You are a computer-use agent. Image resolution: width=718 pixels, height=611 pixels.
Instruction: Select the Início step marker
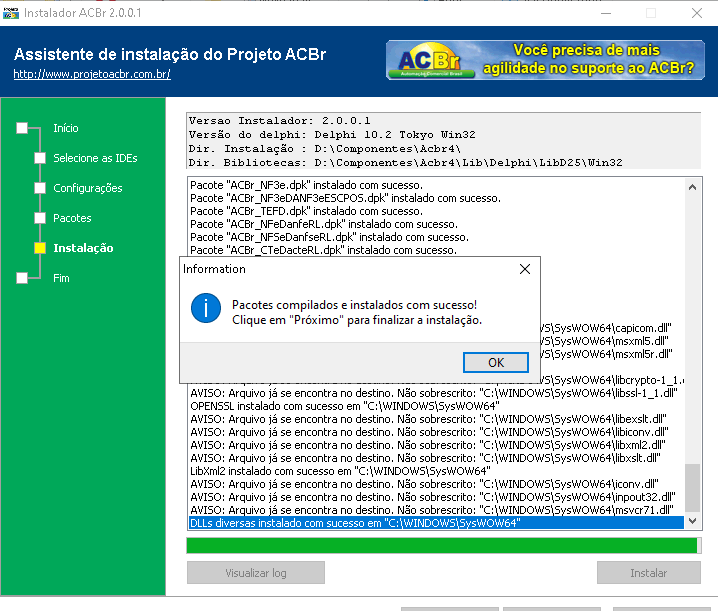click(x=22, y=128)
